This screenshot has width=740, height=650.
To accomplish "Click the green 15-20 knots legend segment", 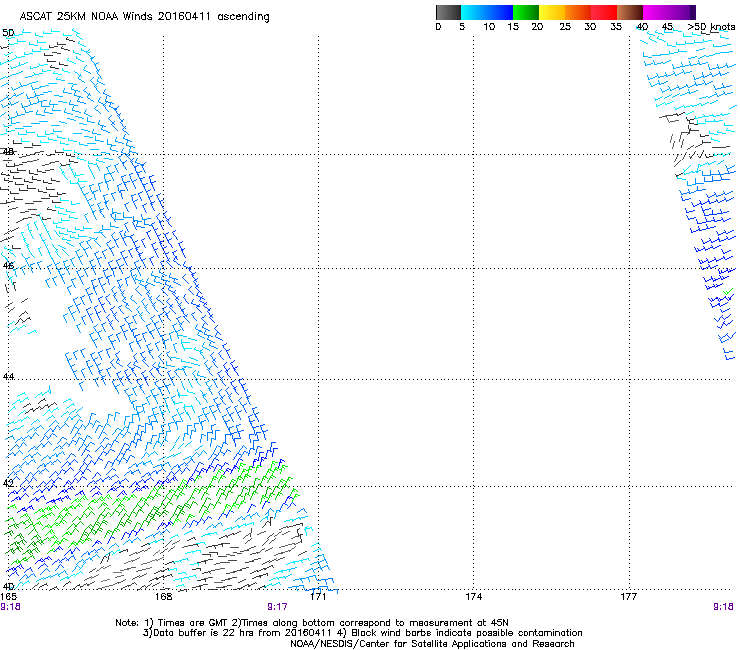I will [x=526, y=12].
